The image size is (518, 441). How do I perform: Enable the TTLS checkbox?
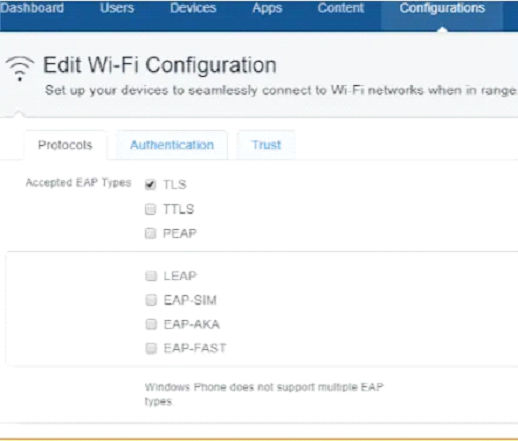(x=150, y=209)
